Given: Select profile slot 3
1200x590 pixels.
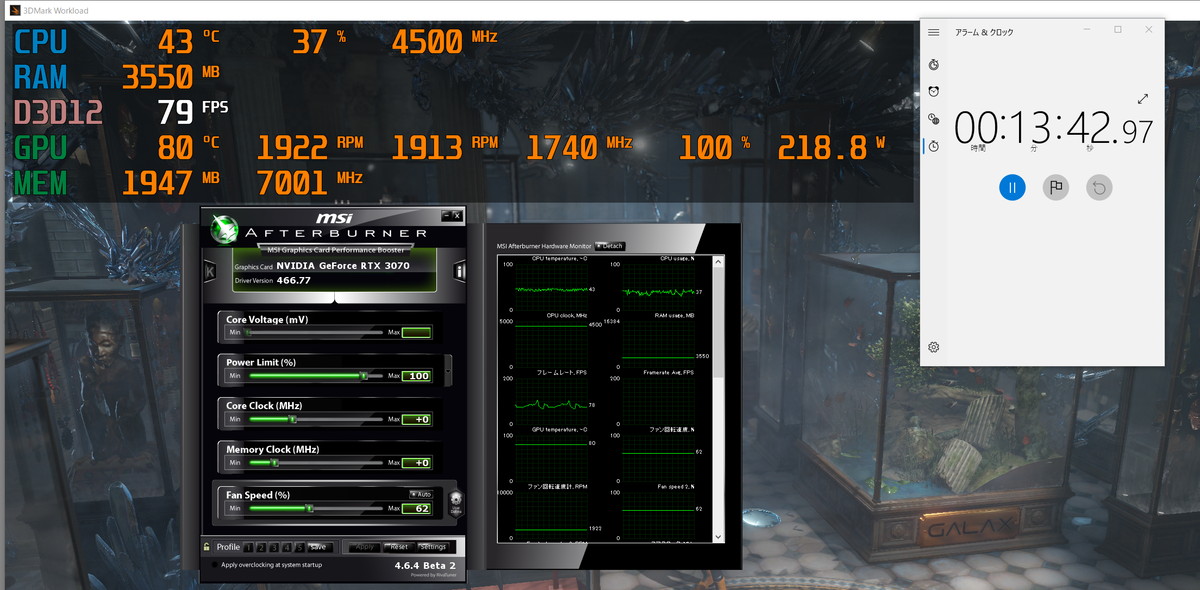Looking at the screenshot, I should pyautogui.click(x=274, y=547).
